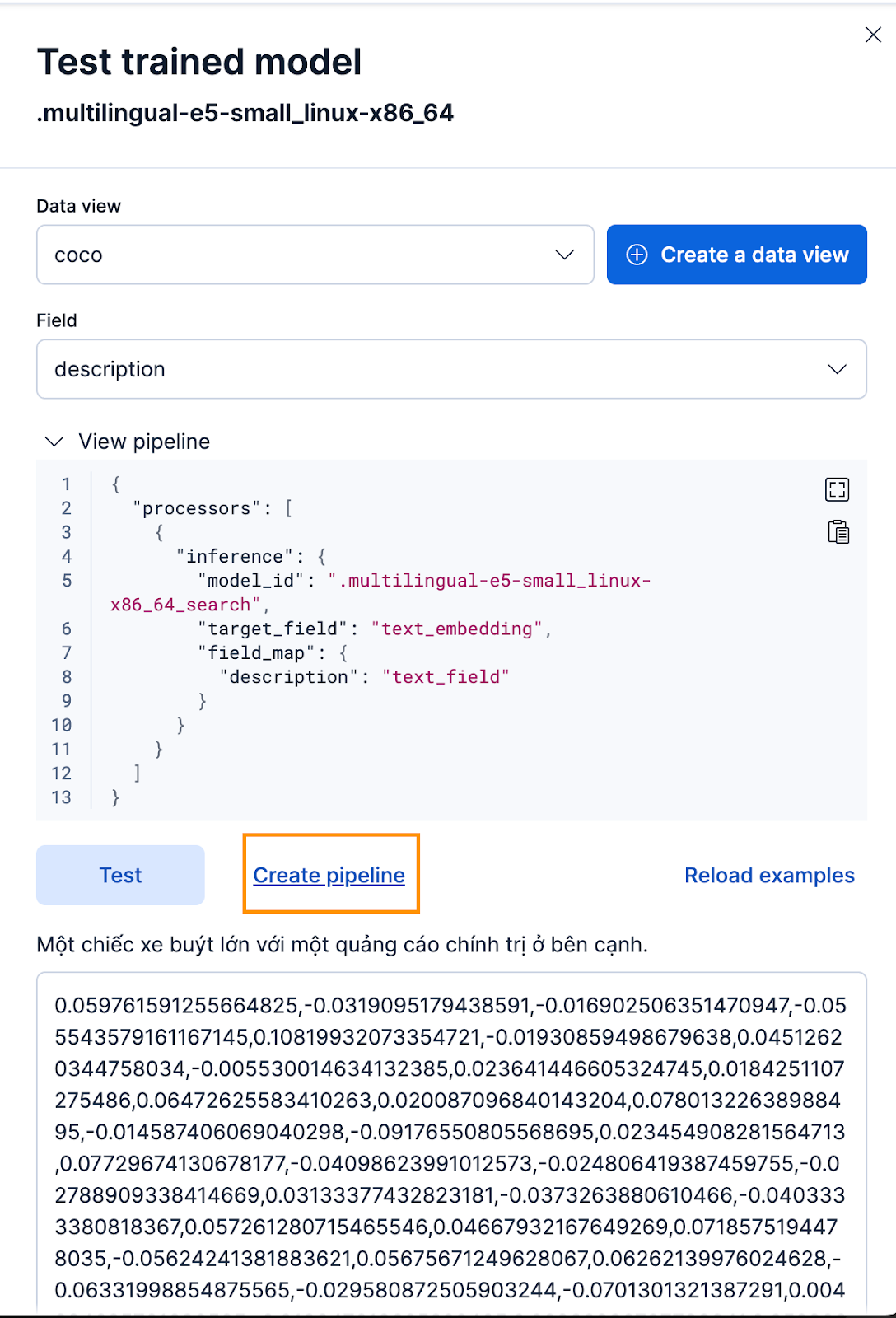Click the plus circle icon in Create a data view
Viewport: 896px width, 1318px height.
[x=637, y=255]
